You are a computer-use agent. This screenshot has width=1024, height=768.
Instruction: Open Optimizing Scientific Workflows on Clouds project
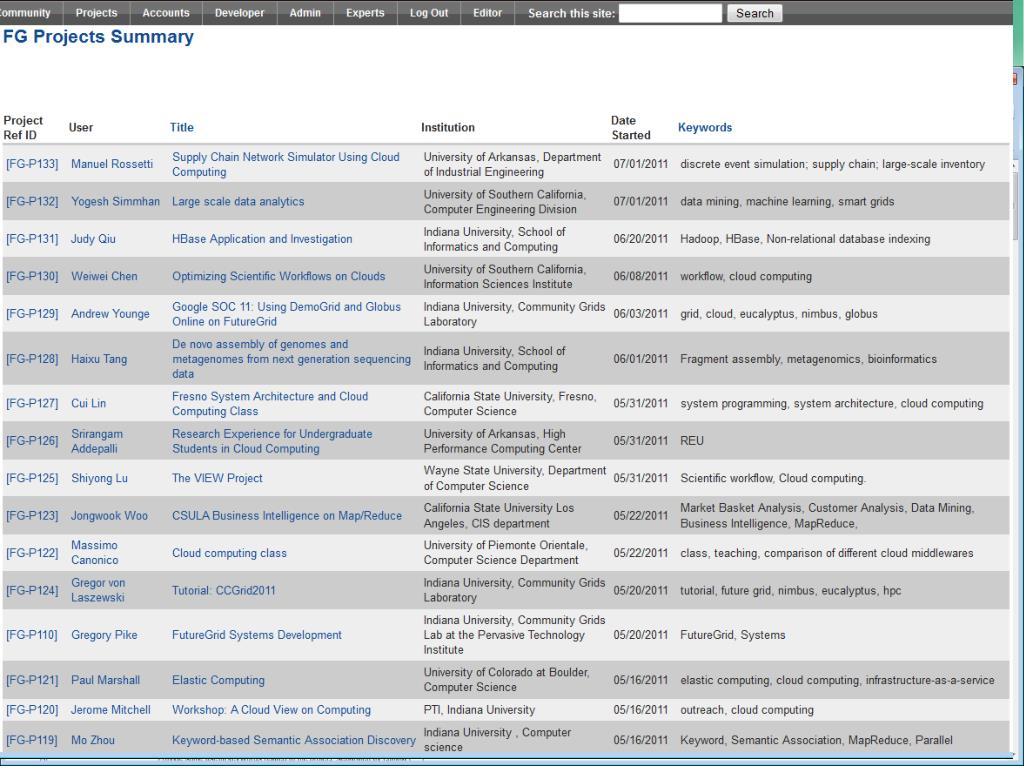[x=278, y=276]
